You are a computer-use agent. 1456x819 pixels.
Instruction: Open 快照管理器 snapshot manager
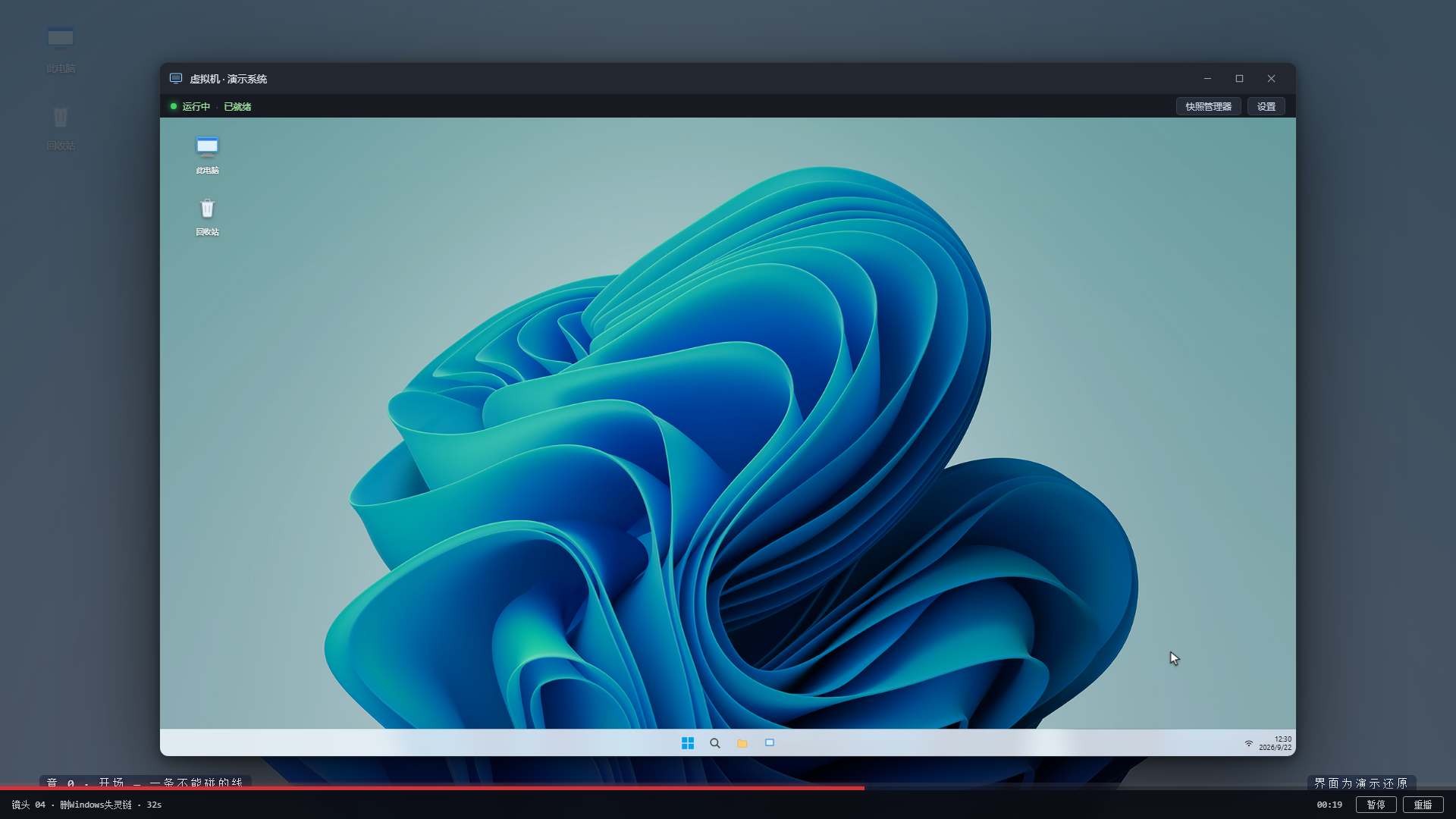[1208, 106]
